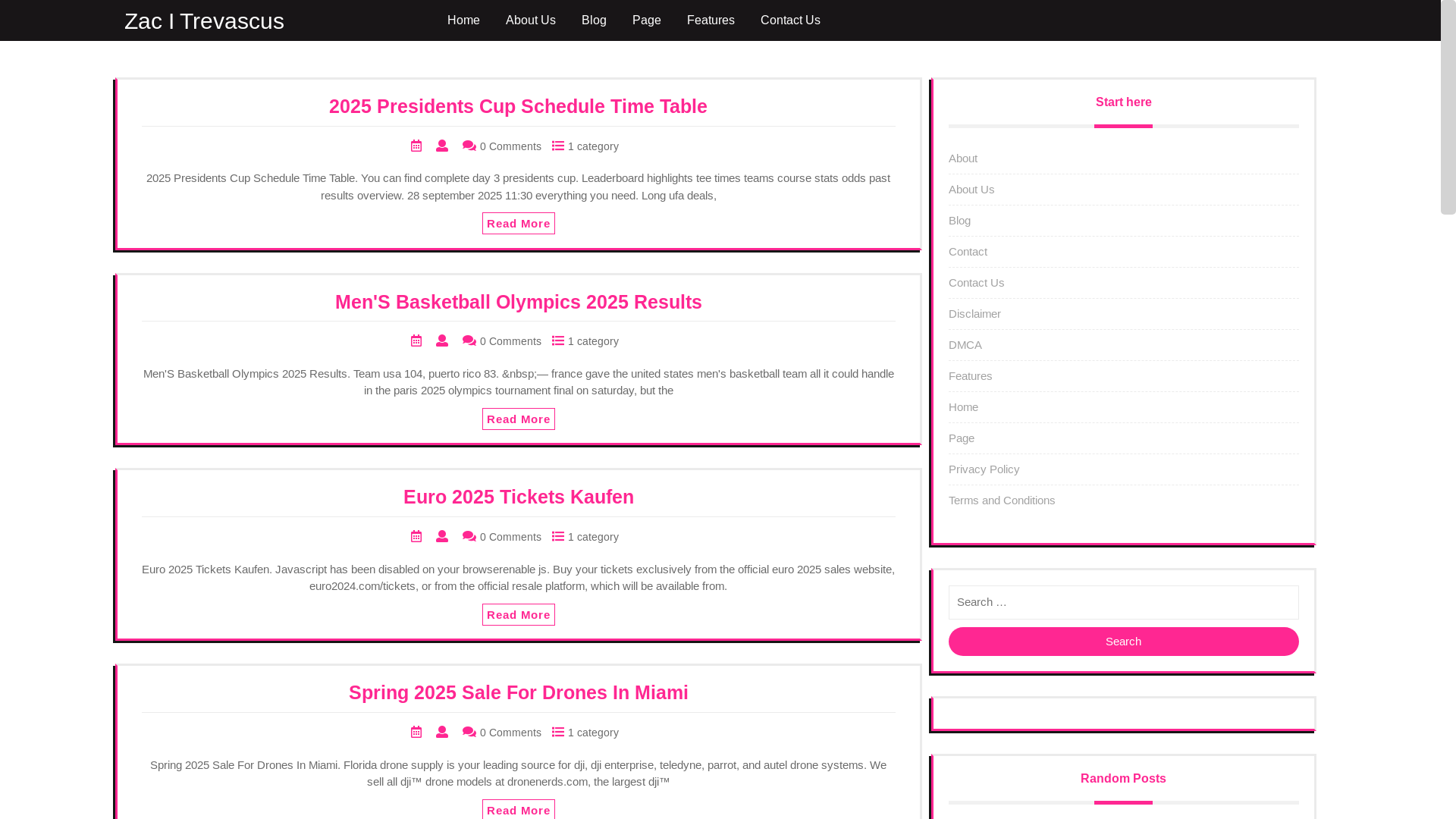Focus the Search text field in sidebar
1456x819 pixels.
click(1123, 602)
